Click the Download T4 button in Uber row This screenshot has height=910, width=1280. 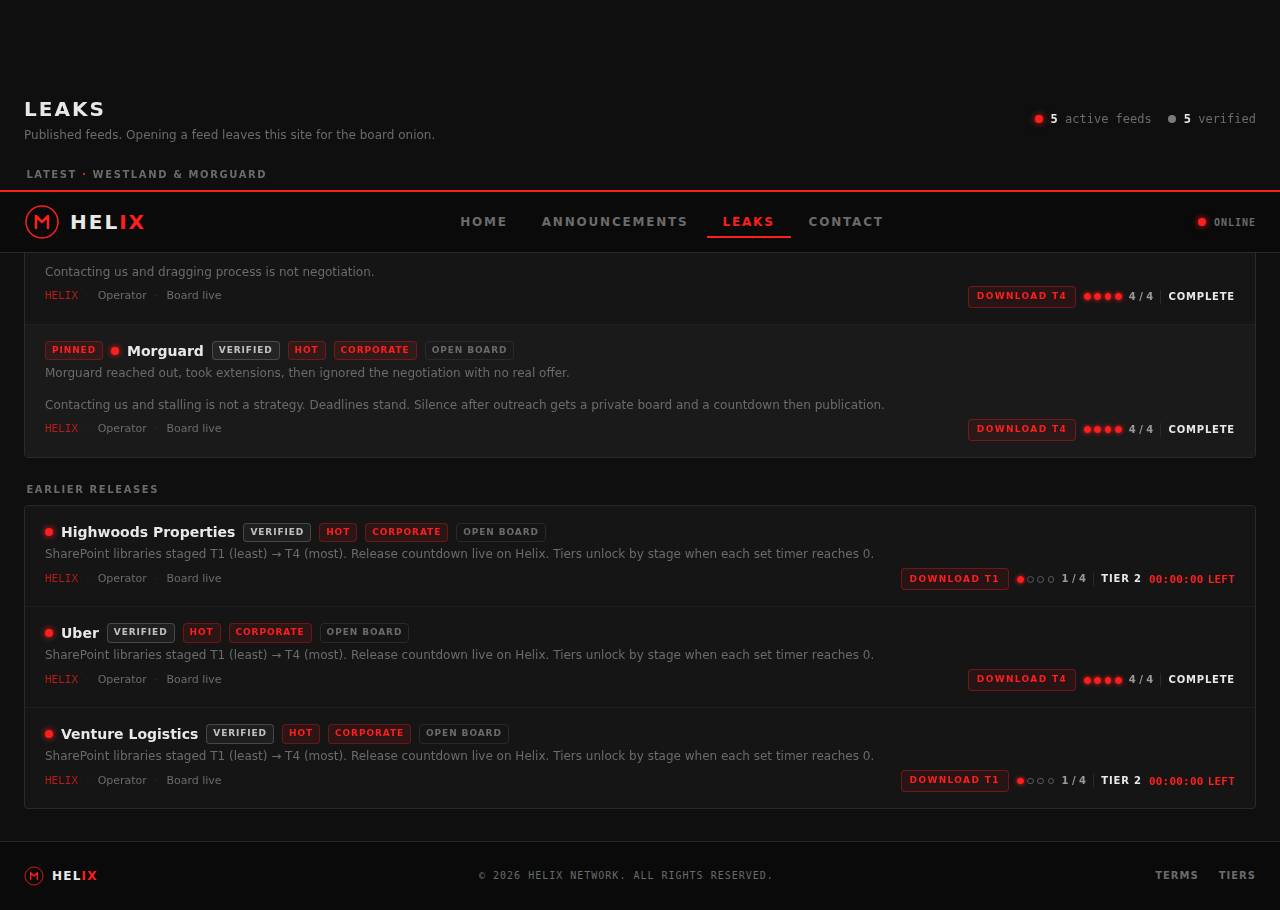[1022, 680]
